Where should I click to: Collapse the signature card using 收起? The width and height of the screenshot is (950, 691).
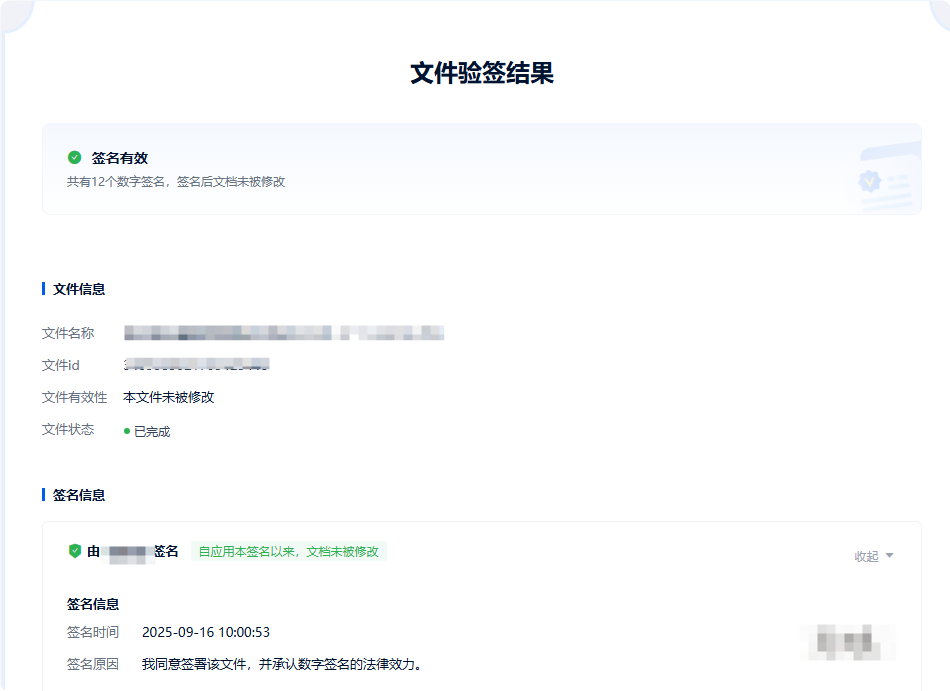(866, 556)
